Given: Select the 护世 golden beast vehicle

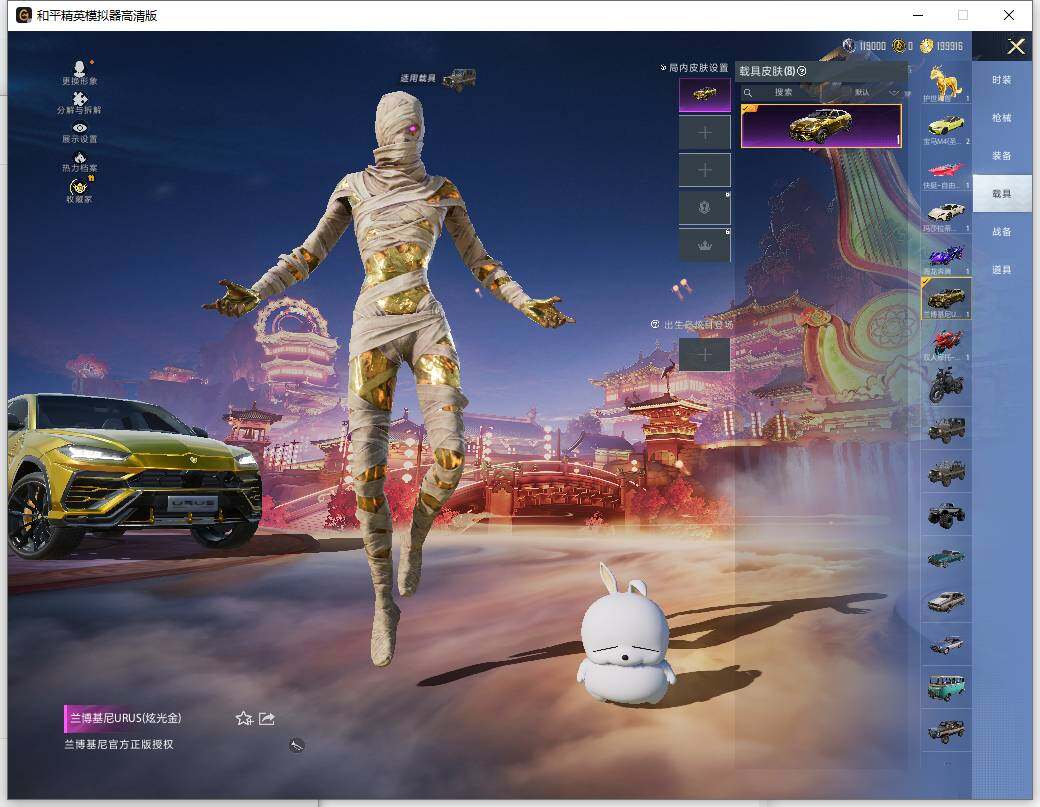Looking at the screenshot, I should pos(946,82).
